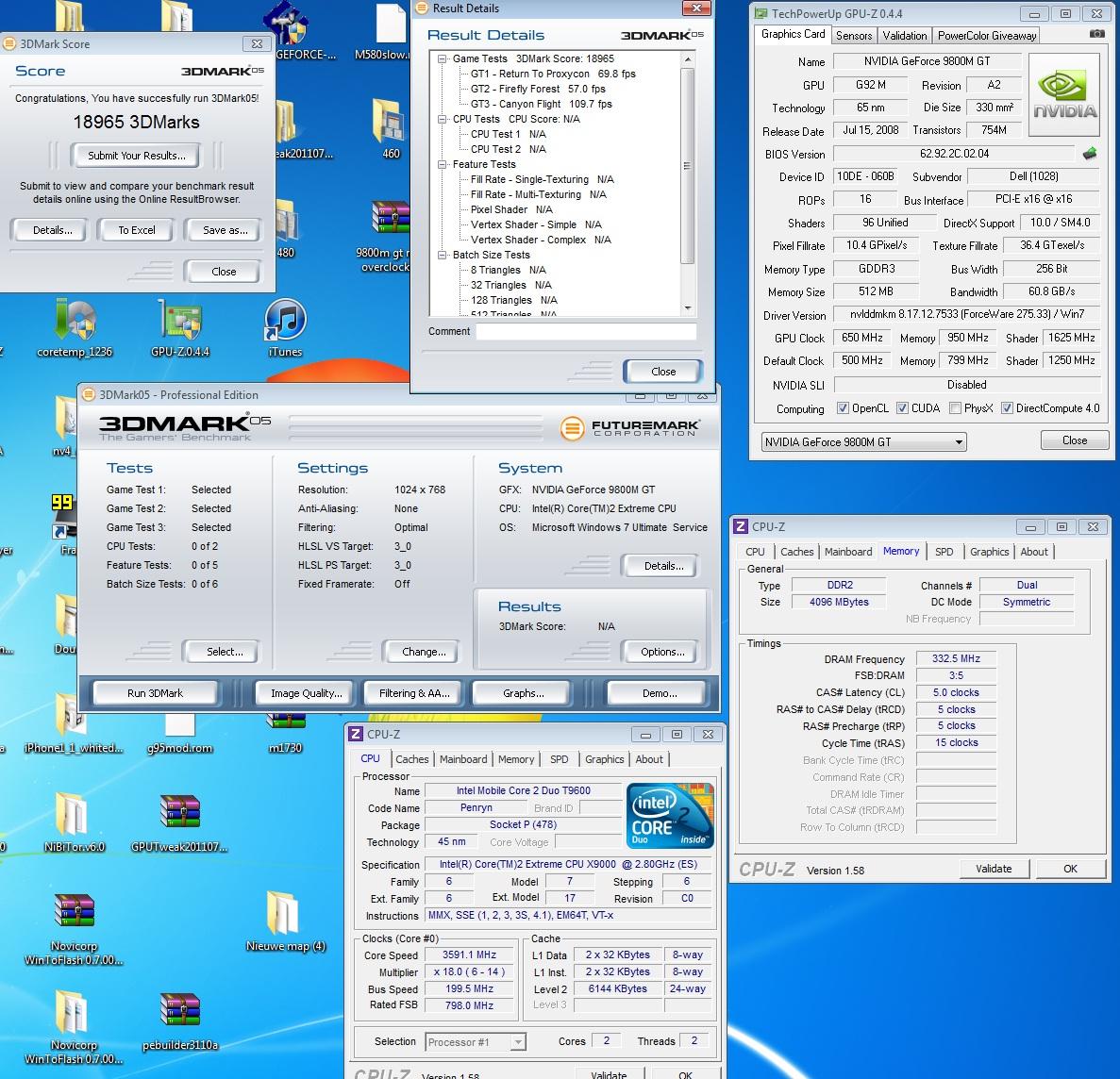Open the pebuilder3110a archive icon

click(179, 1021)
